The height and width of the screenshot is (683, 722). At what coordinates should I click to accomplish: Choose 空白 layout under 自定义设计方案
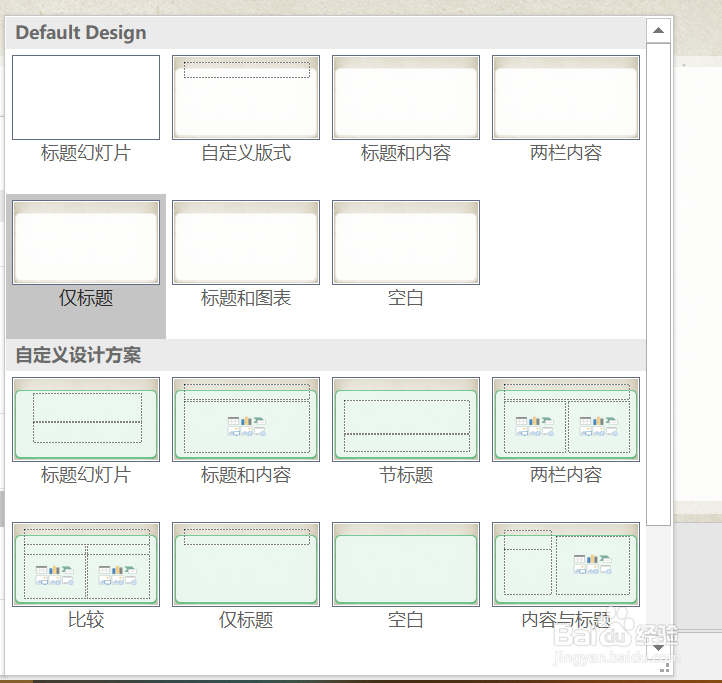(406, 564)
